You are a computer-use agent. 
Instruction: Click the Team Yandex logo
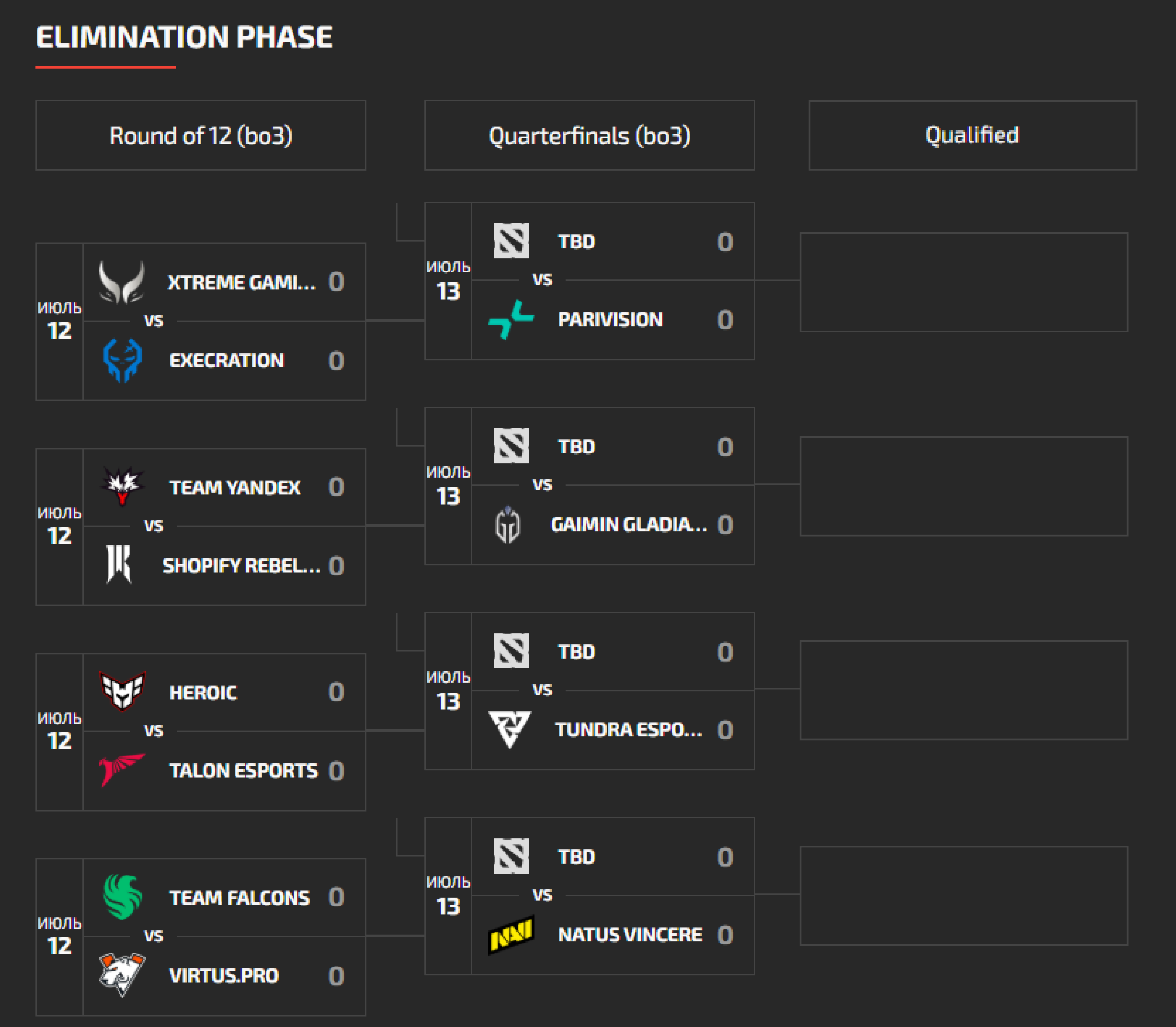(122, 486)
